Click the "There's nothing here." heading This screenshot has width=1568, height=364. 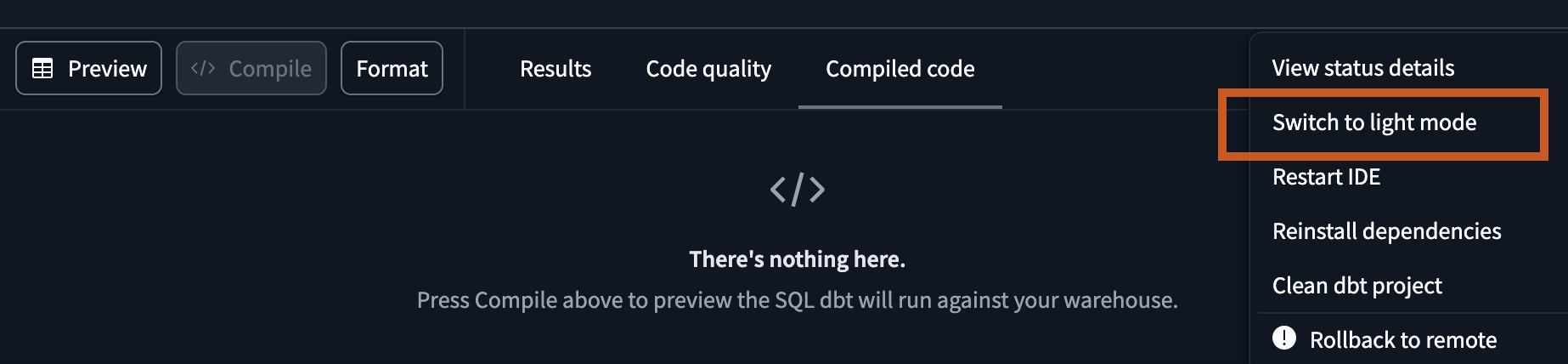[x=797, y=259]
